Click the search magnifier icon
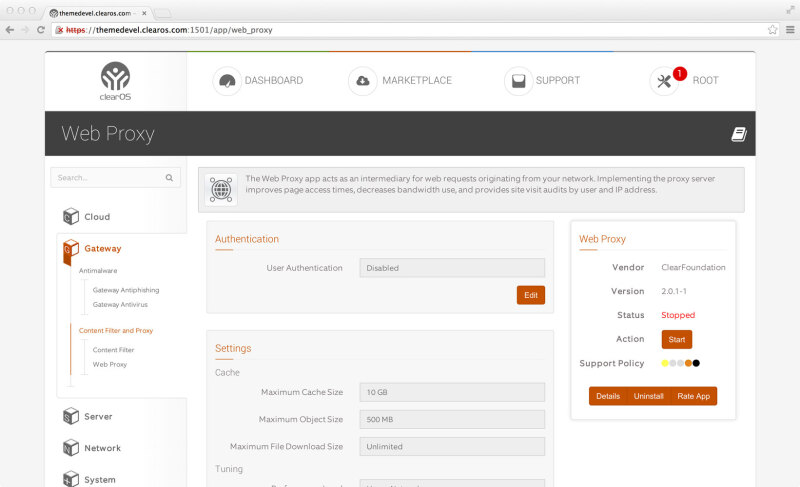The width and height of the screenshot is (800, 487). [169, 177]
